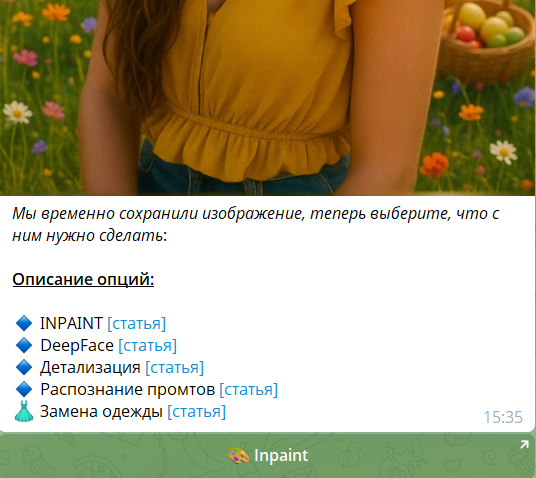Open the photo of woman in yellow blouse
Viewport: 536px width, 478px height.
click(267, 98)
